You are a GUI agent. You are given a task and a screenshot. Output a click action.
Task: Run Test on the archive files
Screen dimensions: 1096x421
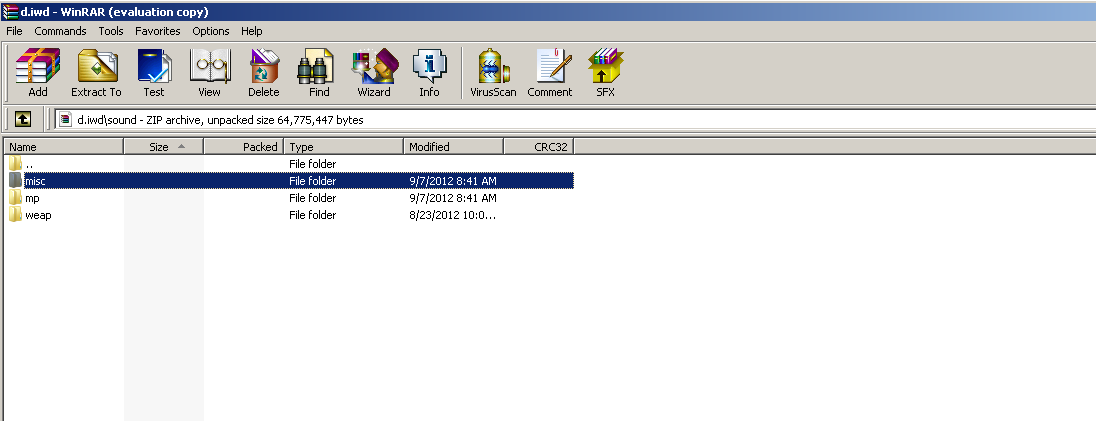point(154,73)
